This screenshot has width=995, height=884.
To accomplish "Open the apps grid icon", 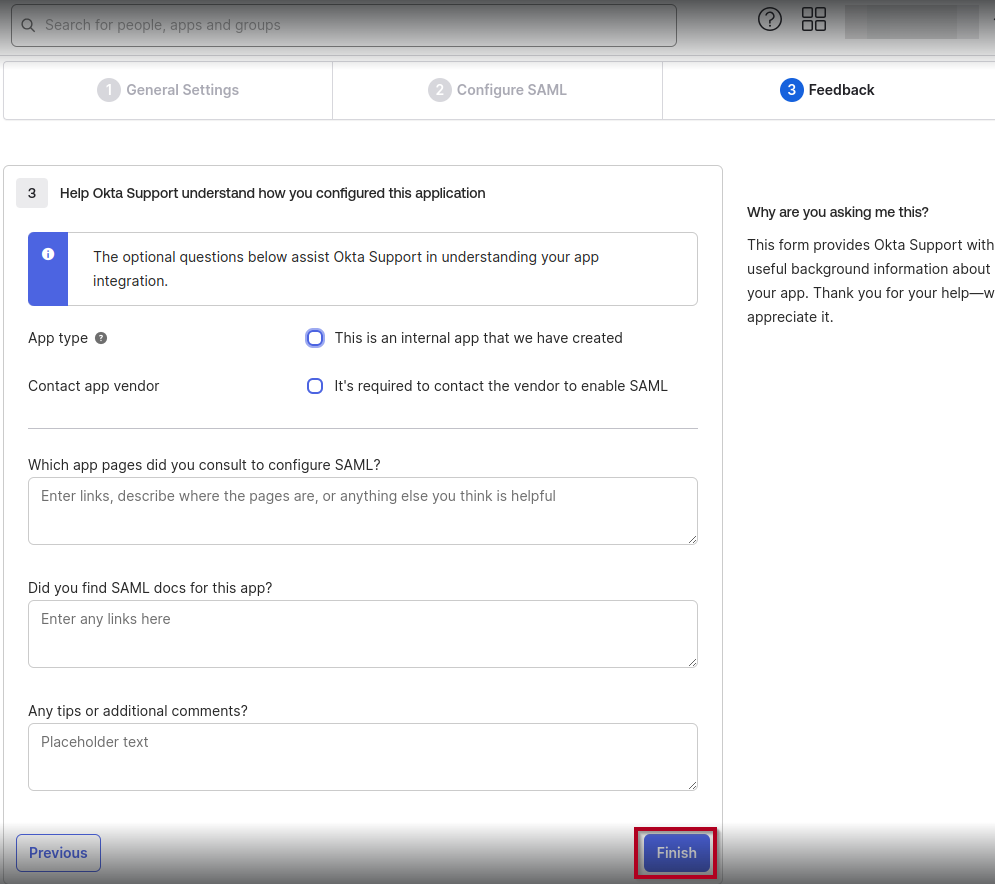I will pos(814,20).
